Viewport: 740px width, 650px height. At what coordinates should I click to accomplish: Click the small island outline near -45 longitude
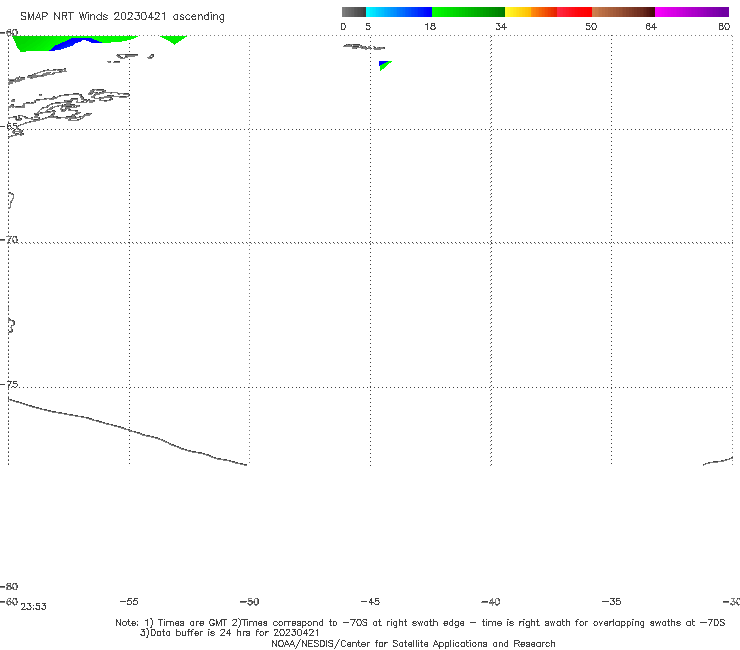point(364,47)
